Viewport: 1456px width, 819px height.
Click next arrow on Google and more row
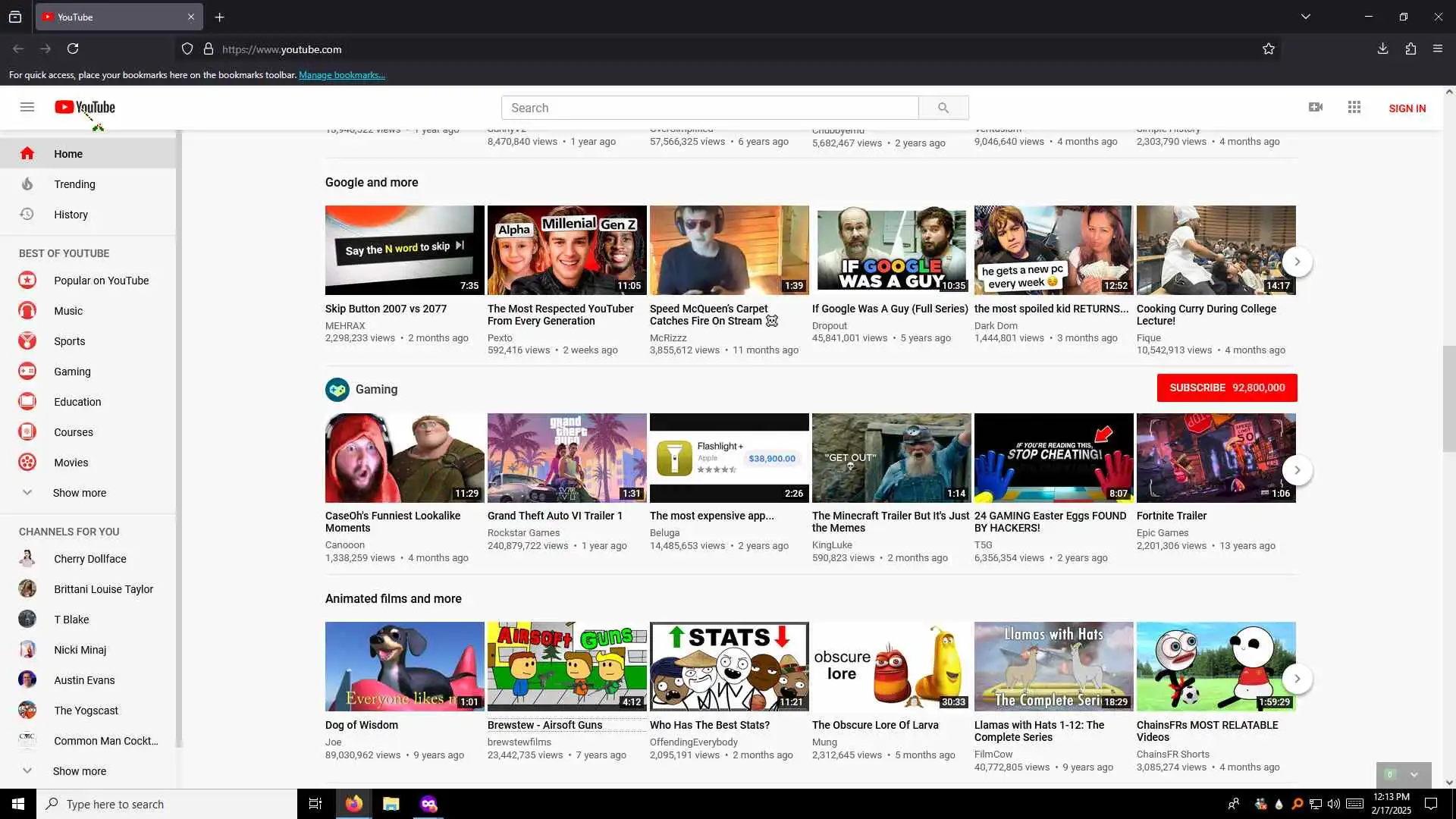pyautogui.click(x=1297, y=262)
